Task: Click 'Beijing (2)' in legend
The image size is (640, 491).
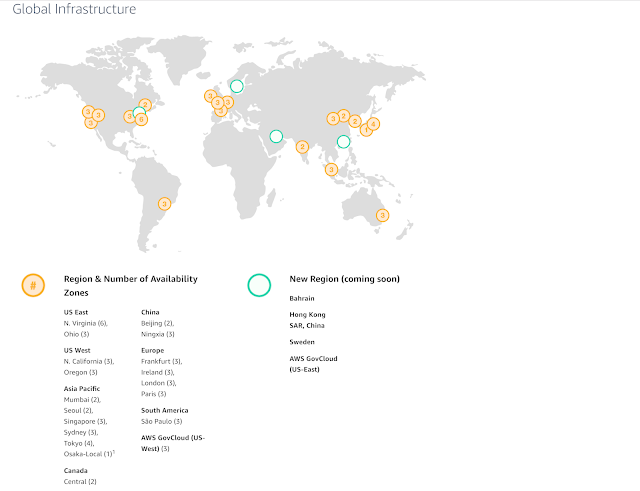Action: click(x=158, y=323)
